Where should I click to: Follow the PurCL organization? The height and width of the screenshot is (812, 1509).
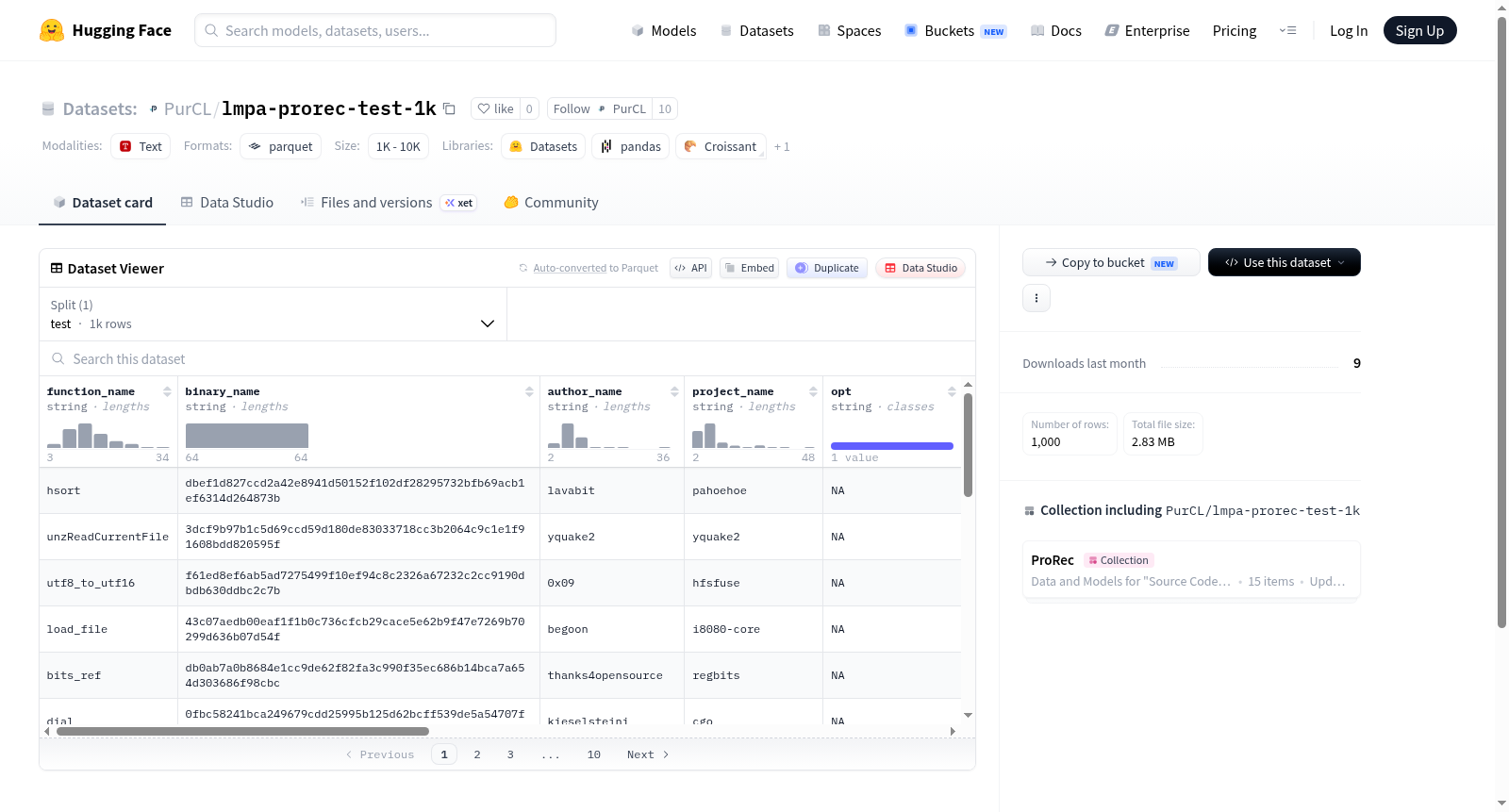click(600, 108)
